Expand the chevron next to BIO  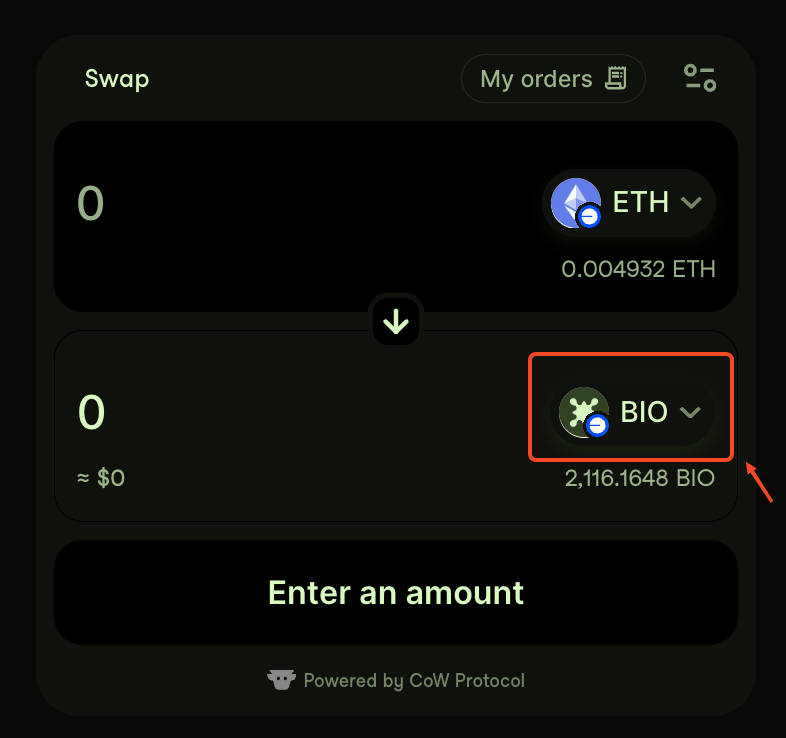coord(691,411)
